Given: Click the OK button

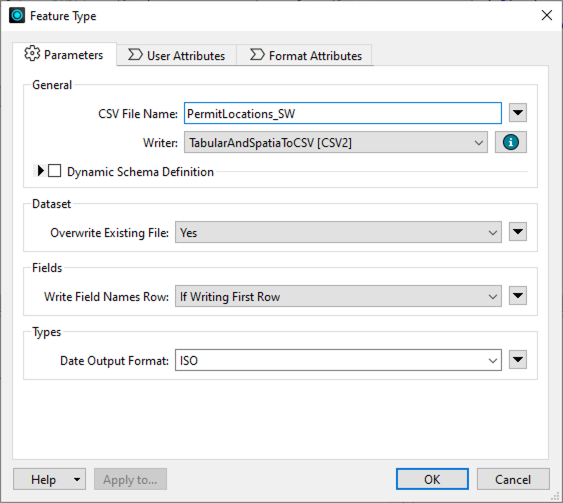Looking at the screenshot, I should click(432, 479).
